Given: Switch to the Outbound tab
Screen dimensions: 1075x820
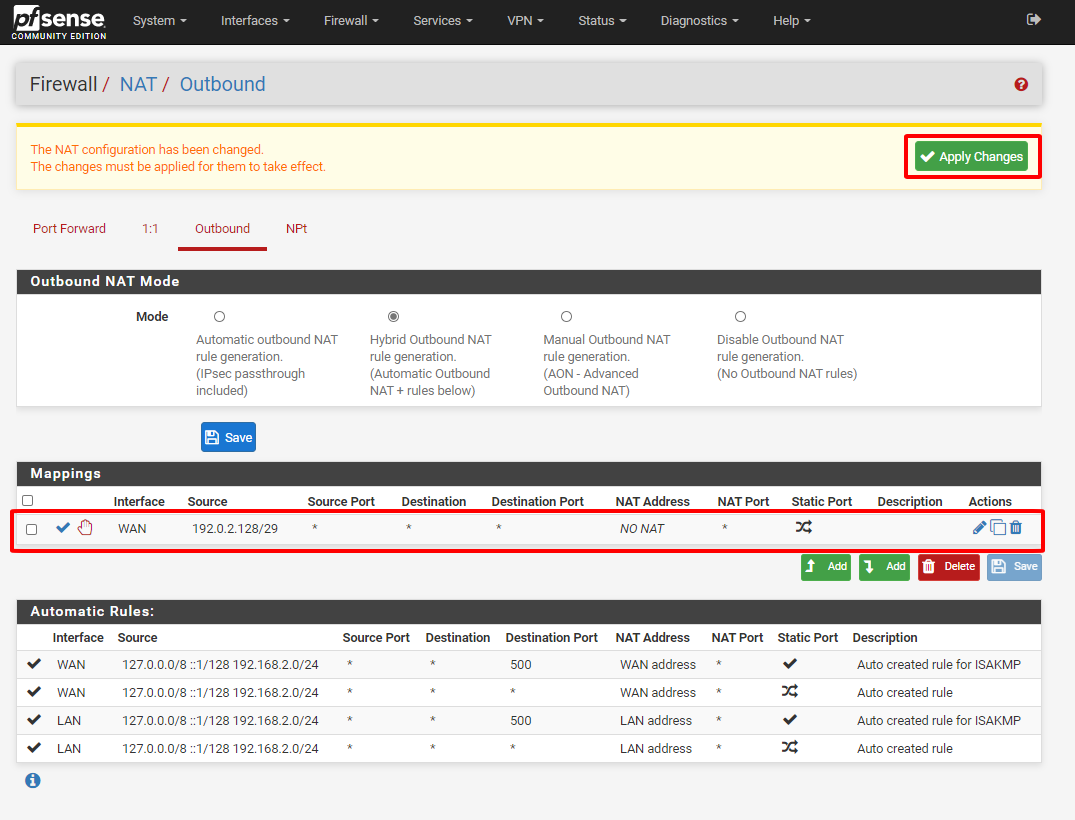Looking at the screenshot, I should [222, 228].
